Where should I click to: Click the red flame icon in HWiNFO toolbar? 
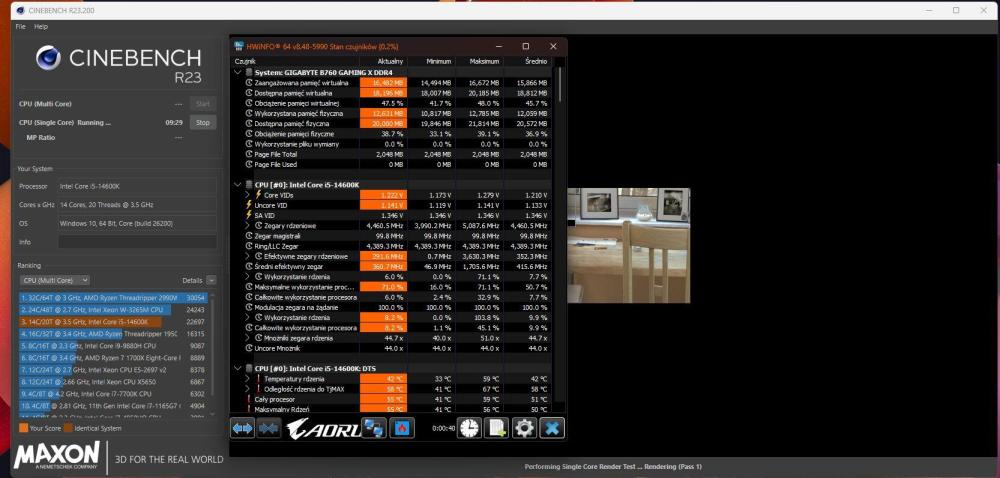(x=402, y=428)
